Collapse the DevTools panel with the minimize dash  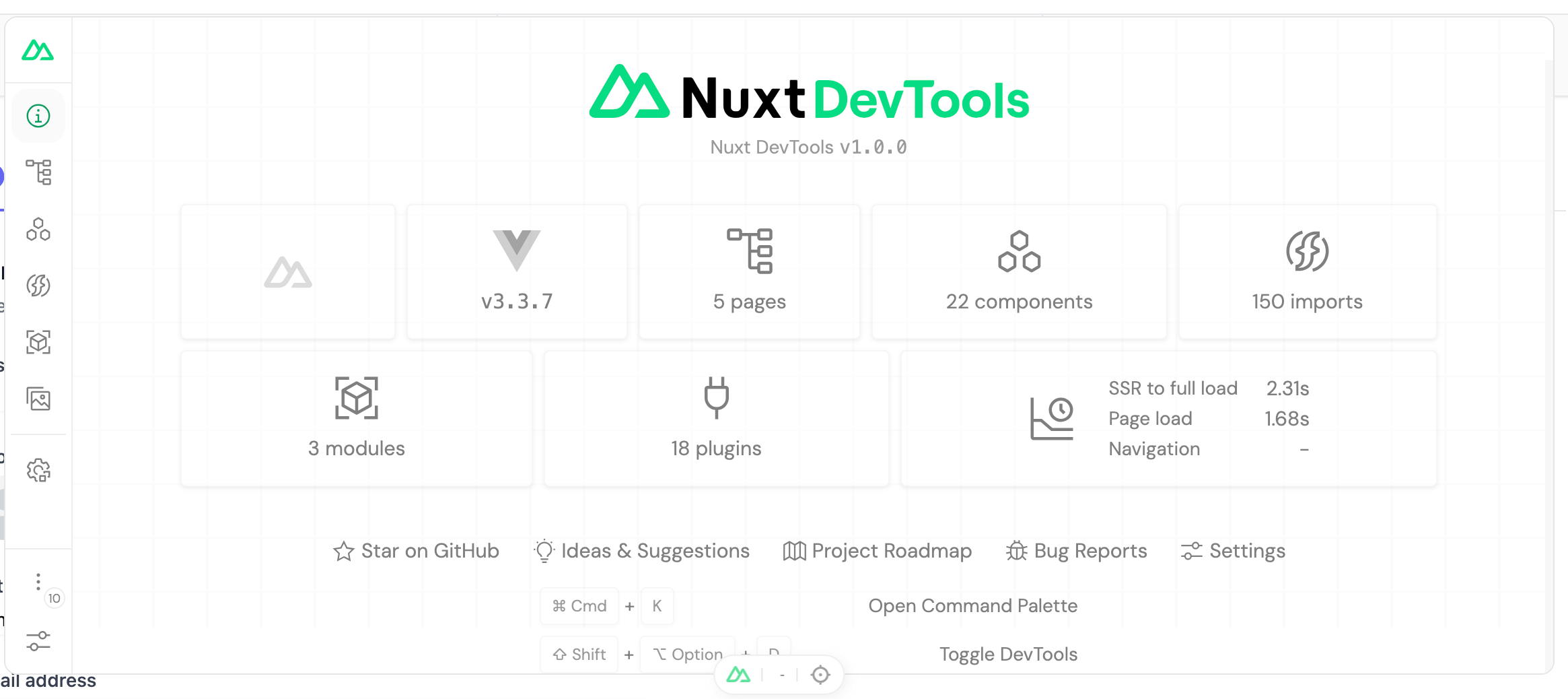[x=781, y=674]
